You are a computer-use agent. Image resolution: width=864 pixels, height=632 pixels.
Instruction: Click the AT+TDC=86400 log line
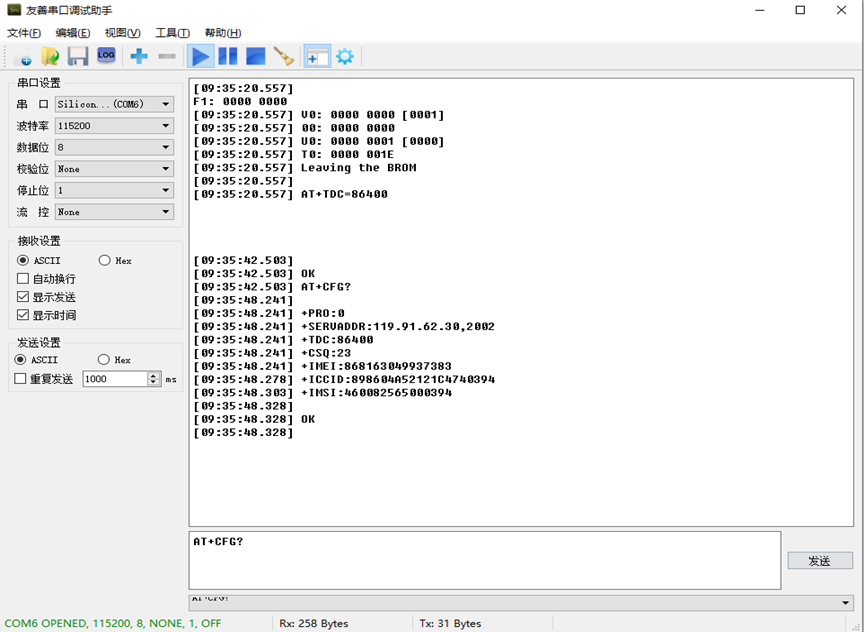coord(344,194)
